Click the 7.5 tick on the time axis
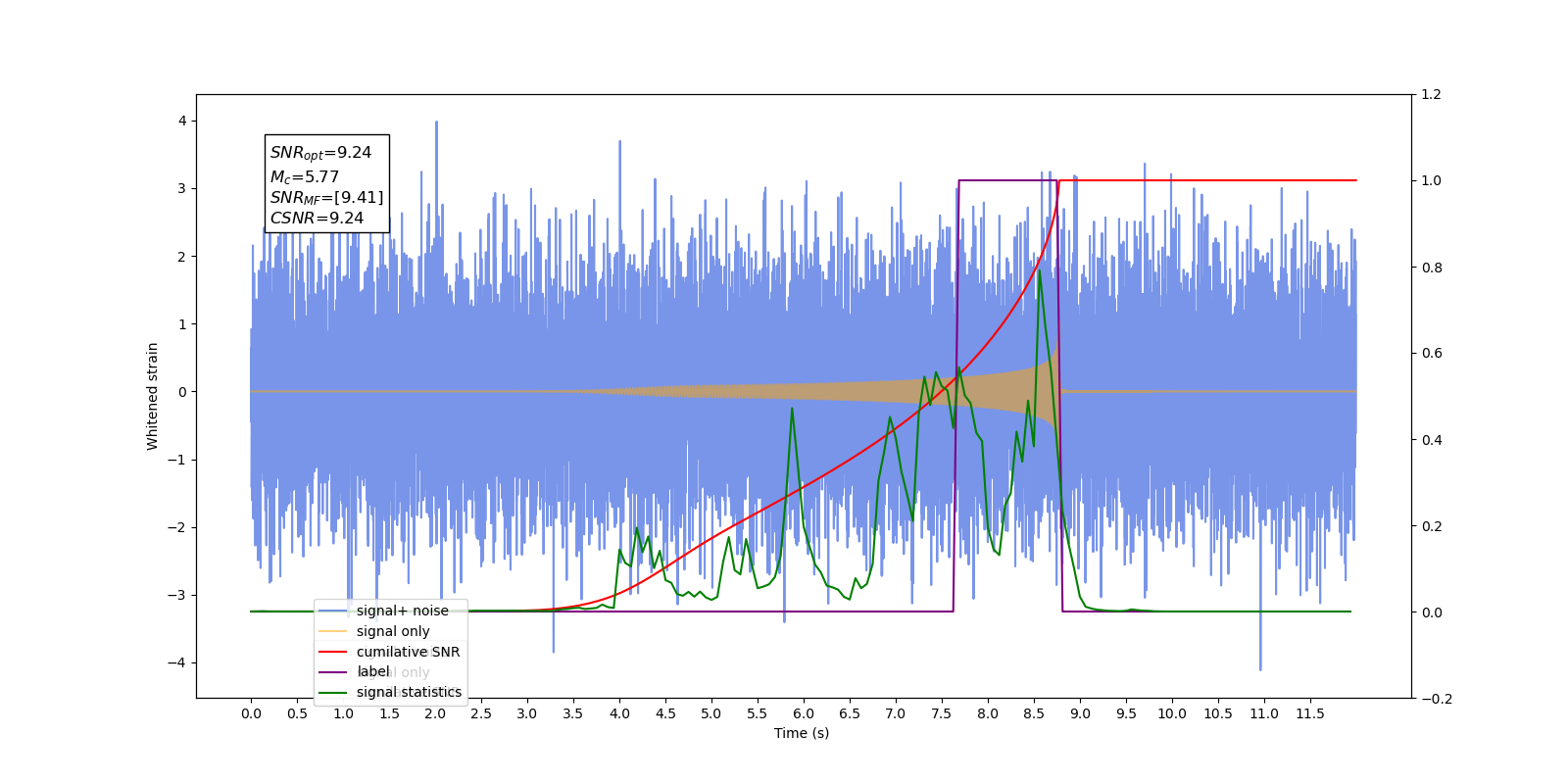This screenshot has height=784, width=1568. coord(942,713)
